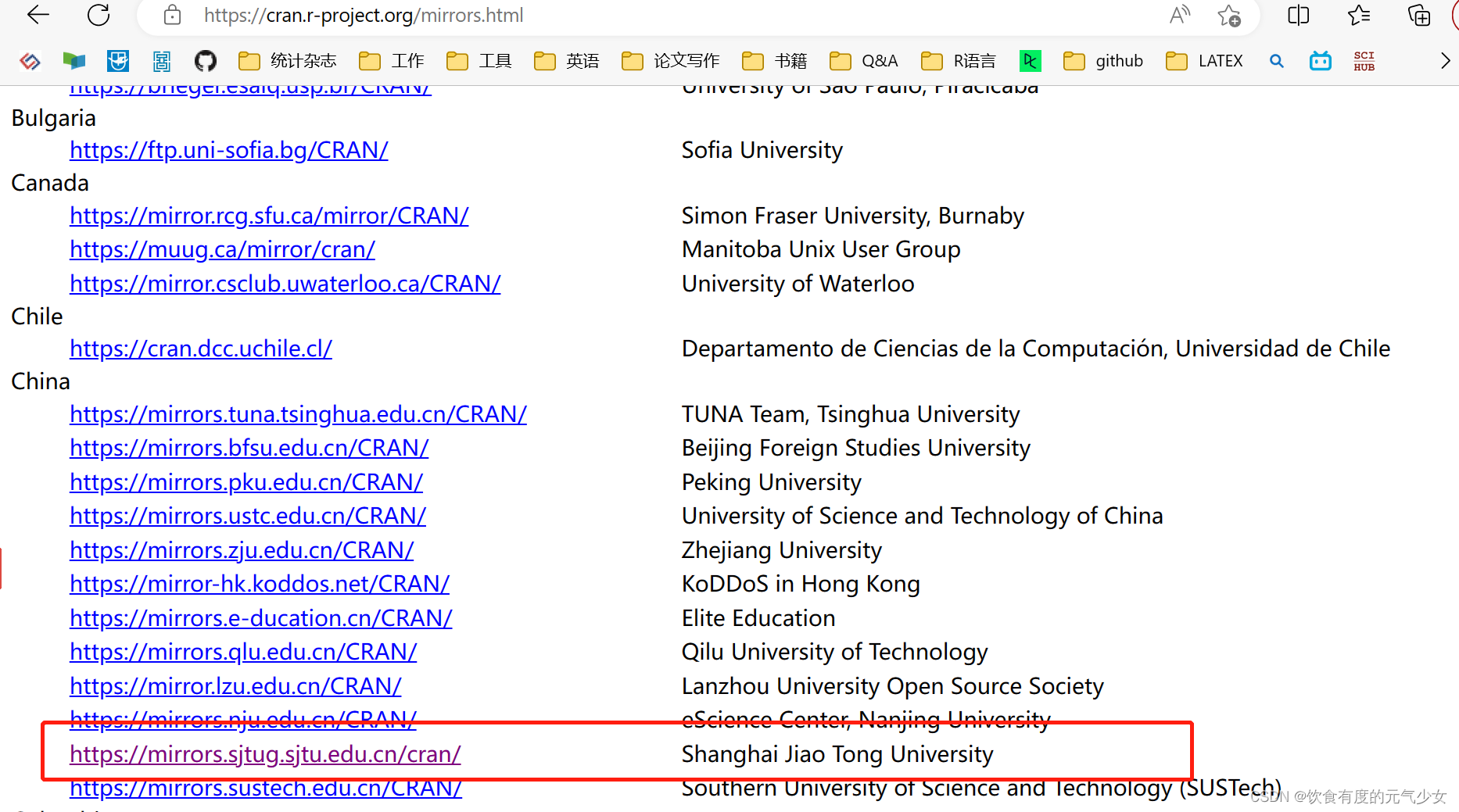Screen dimensions: 1459x812
Task: Open the favorites list
Action: pos(1359,15)
